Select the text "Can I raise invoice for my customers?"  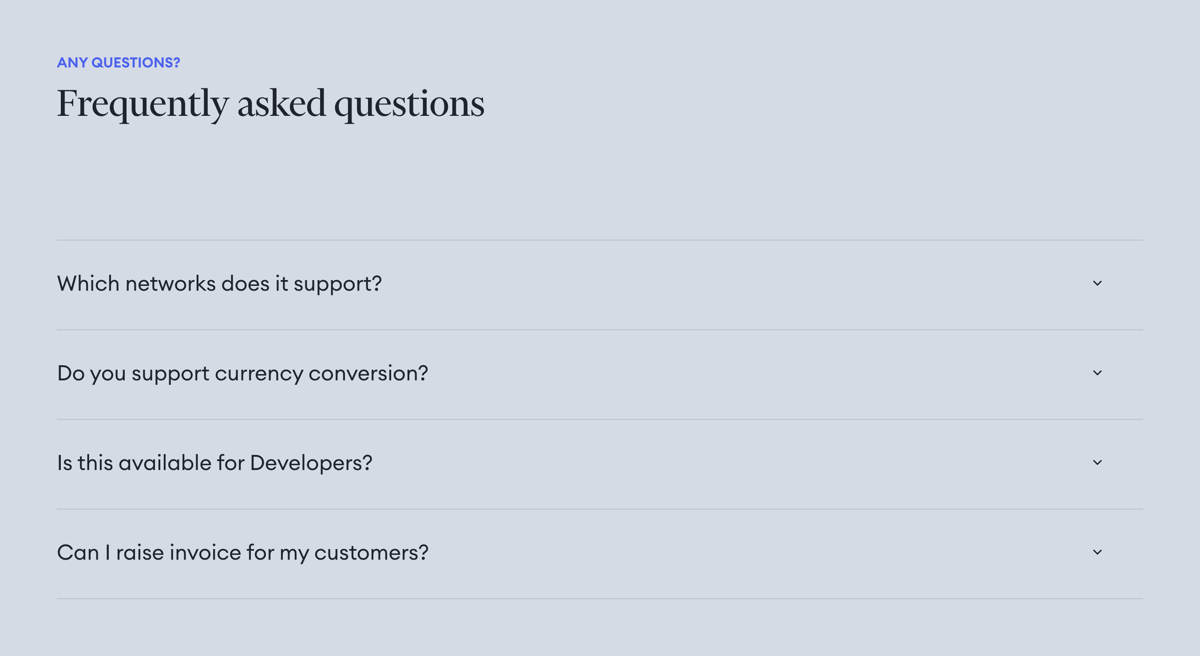pyautogui.click(x=242, y=552)
